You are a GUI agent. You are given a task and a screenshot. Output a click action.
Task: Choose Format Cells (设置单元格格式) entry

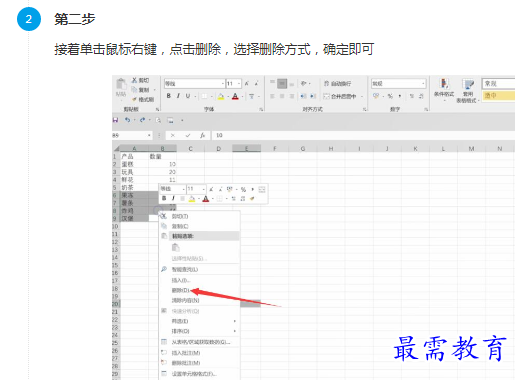pyautogui.click(x=200, y=374)
